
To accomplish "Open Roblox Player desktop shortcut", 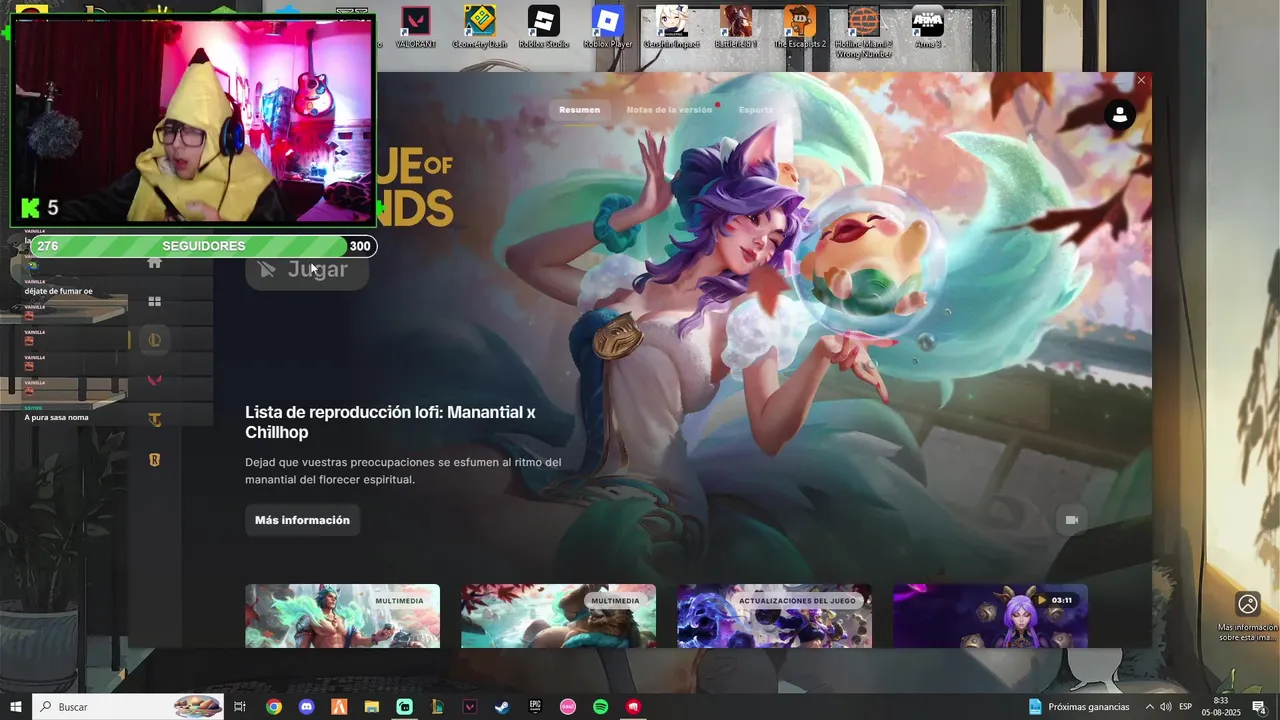I will pos(608,27).
